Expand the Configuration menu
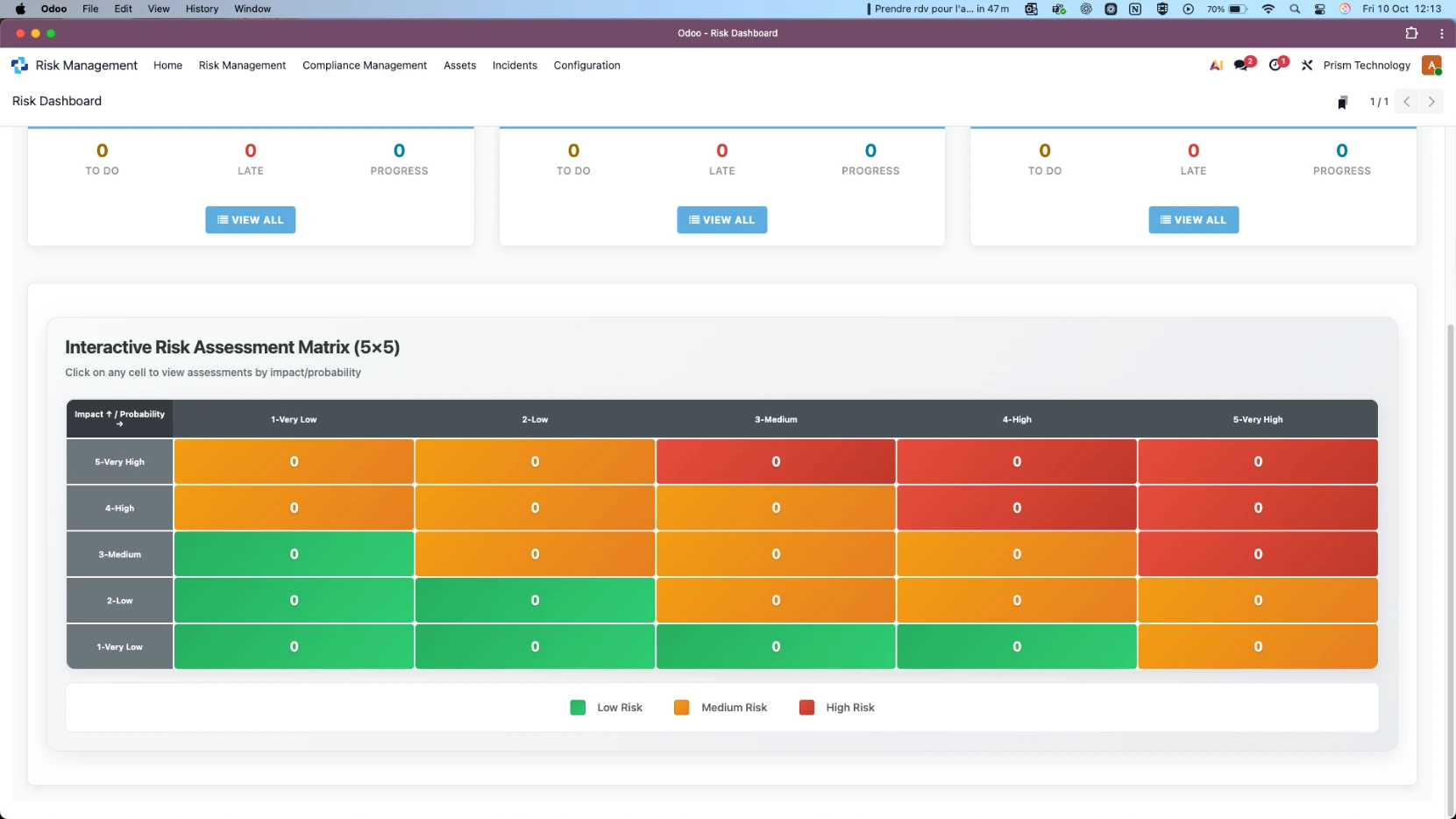1456x819 pixels. [586, 66]
